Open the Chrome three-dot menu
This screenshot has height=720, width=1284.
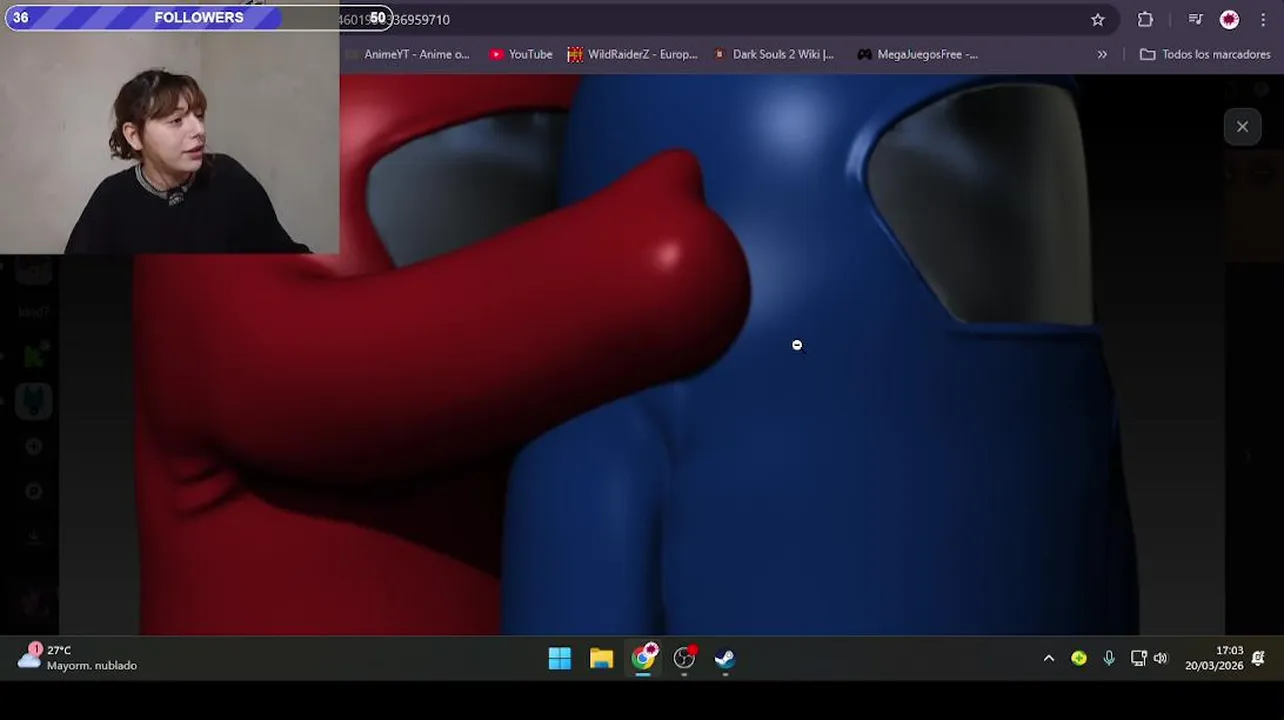[x=1263, y=19]
